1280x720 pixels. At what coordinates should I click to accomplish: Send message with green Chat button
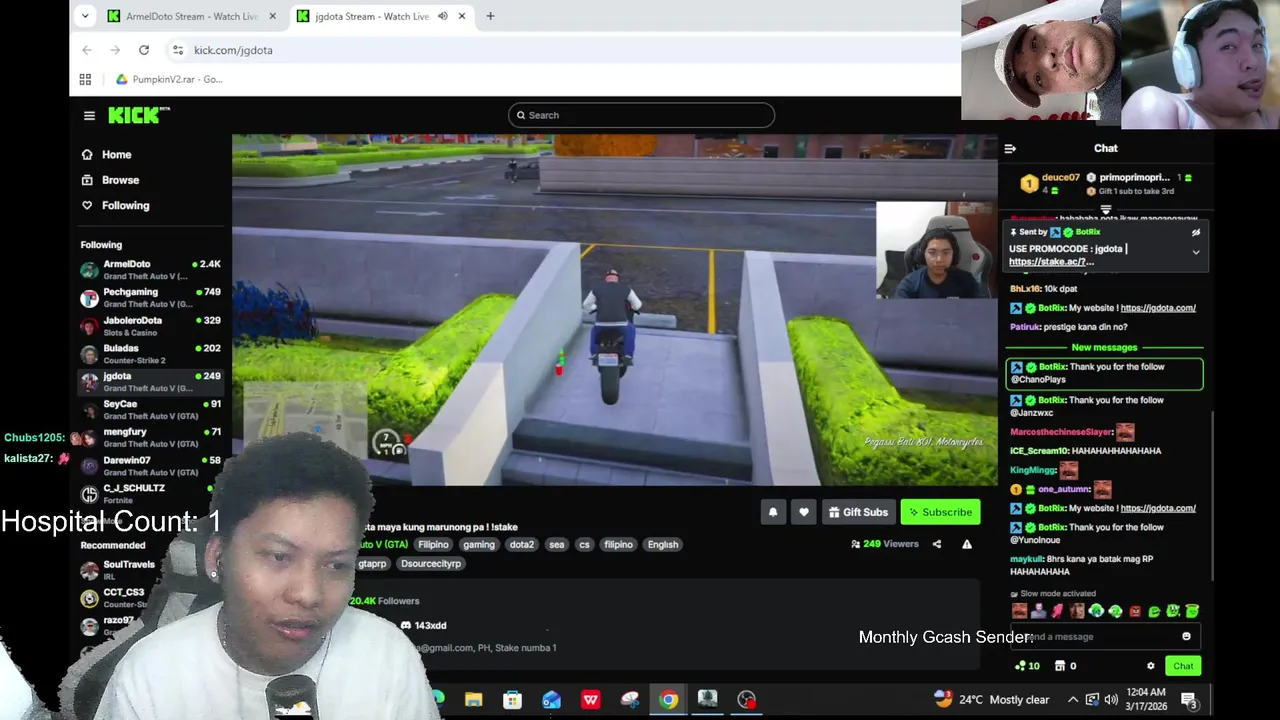(1183, 666)
